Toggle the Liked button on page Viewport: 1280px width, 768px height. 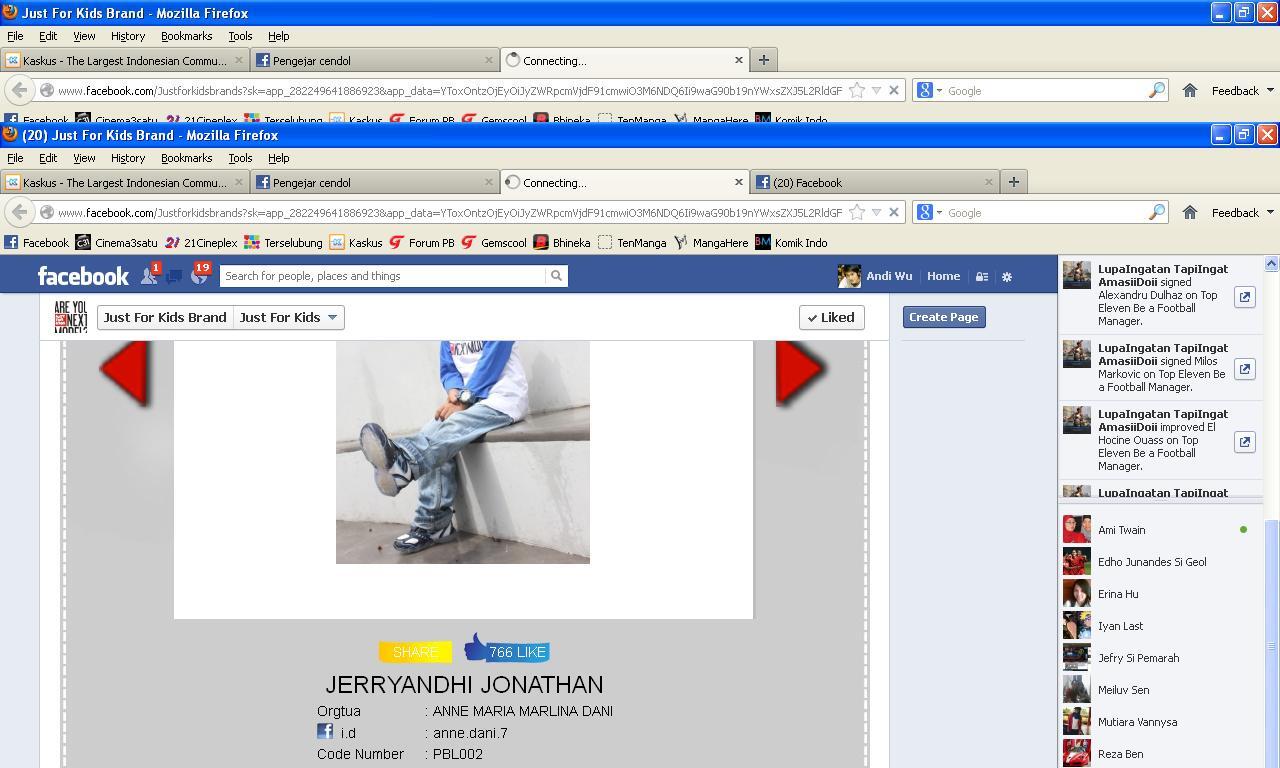click(832, 317)
